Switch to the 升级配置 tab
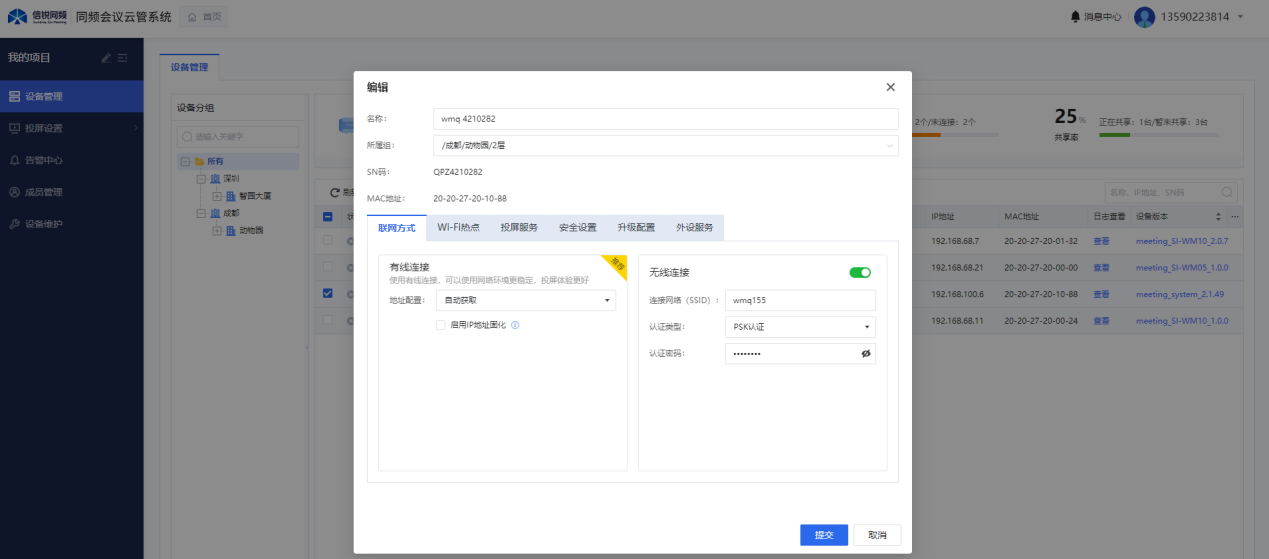Screen dimensions: 1269x559 (636, 228)
